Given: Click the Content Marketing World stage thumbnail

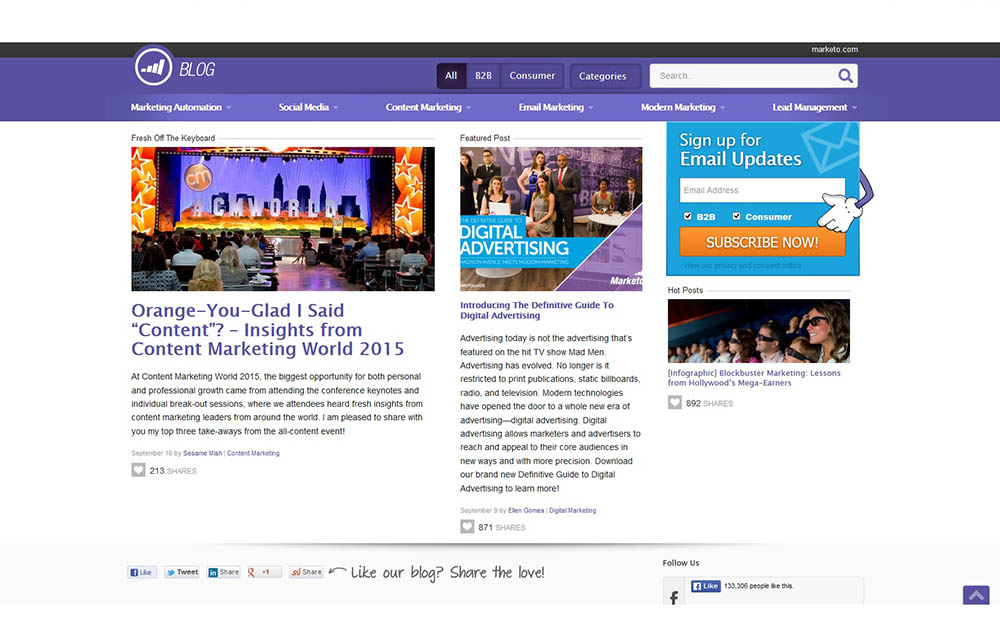Looking at the screenshot, I should tap(283, 219).
